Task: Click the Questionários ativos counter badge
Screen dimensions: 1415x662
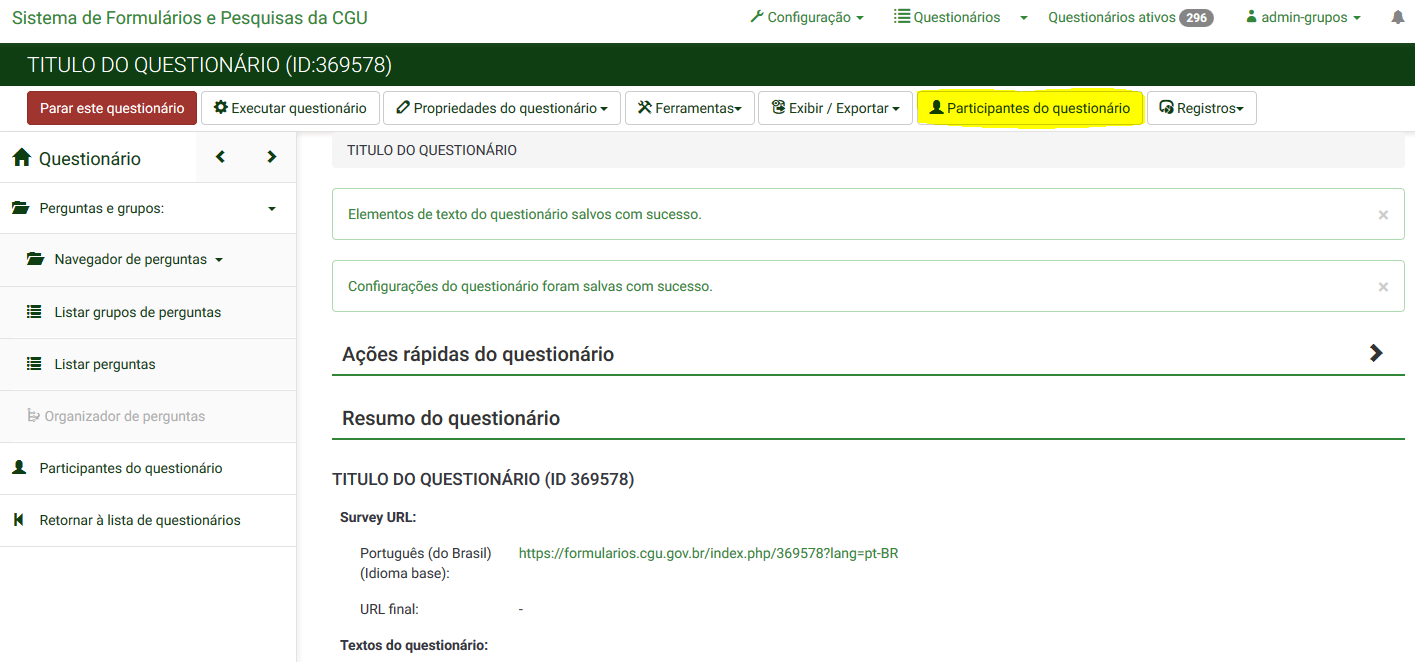Action: 1131,16
